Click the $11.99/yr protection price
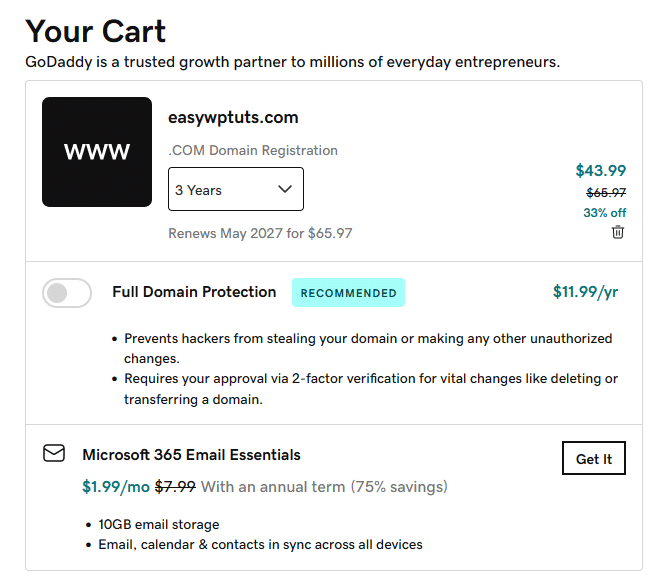 (585, 292)
